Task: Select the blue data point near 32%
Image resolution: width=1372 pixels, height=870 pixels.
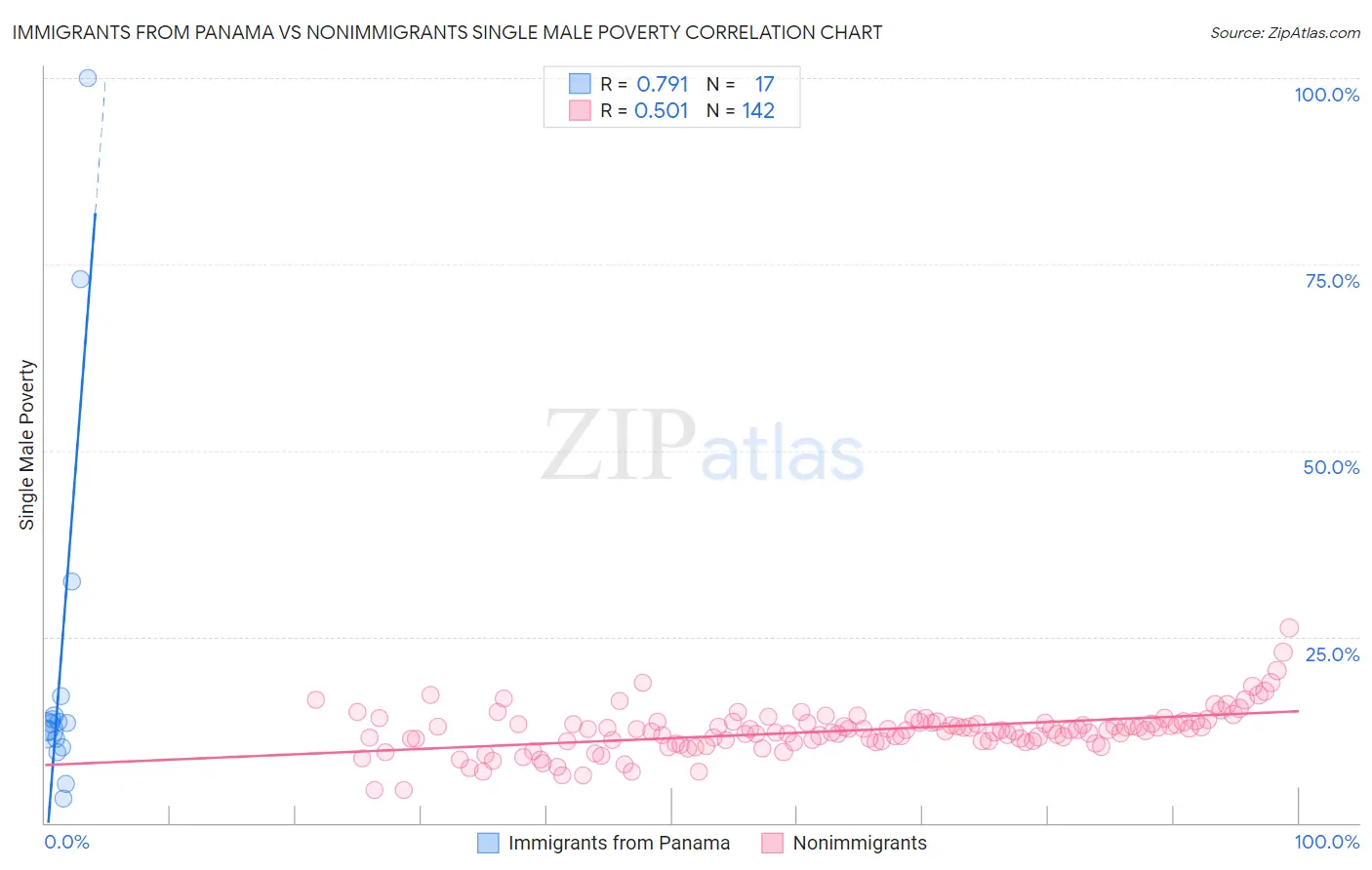Action: click(x=72, y=581)
